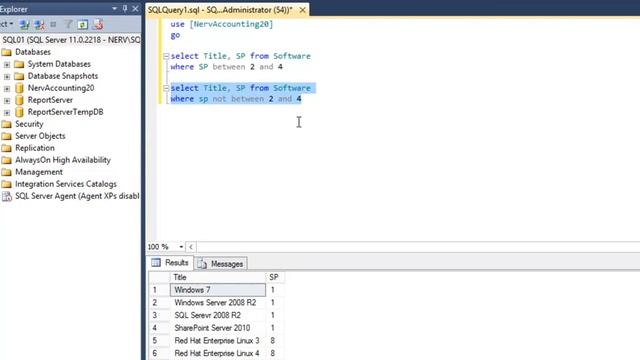Click the SP value of Red Hat Enterprise Linux 3

tap(275, 340)
